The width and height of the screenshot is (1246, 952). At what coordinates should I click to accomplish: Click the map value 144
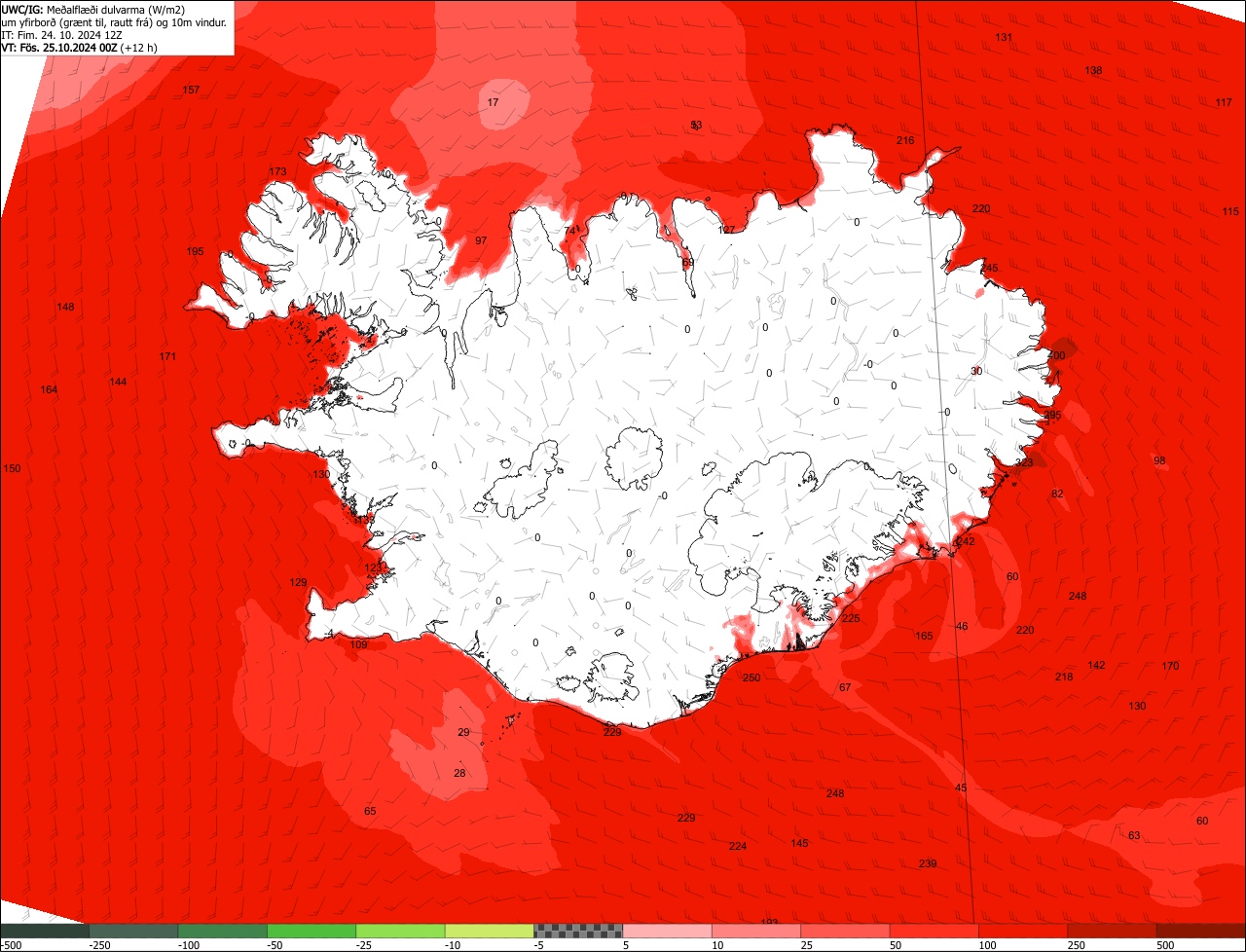118,382
